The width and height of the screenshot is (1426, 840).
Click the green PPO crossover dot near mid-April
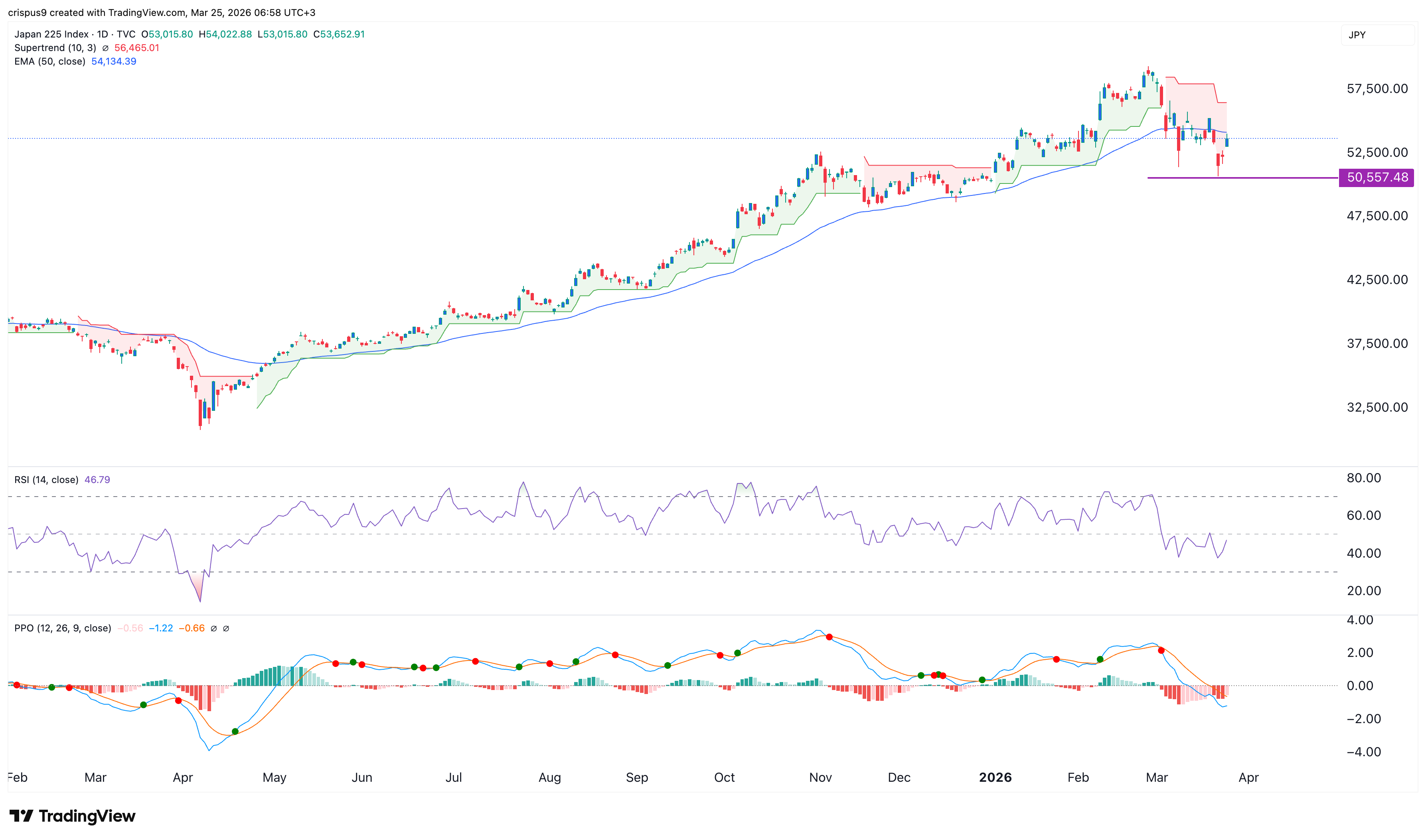[x=235, y=732]
